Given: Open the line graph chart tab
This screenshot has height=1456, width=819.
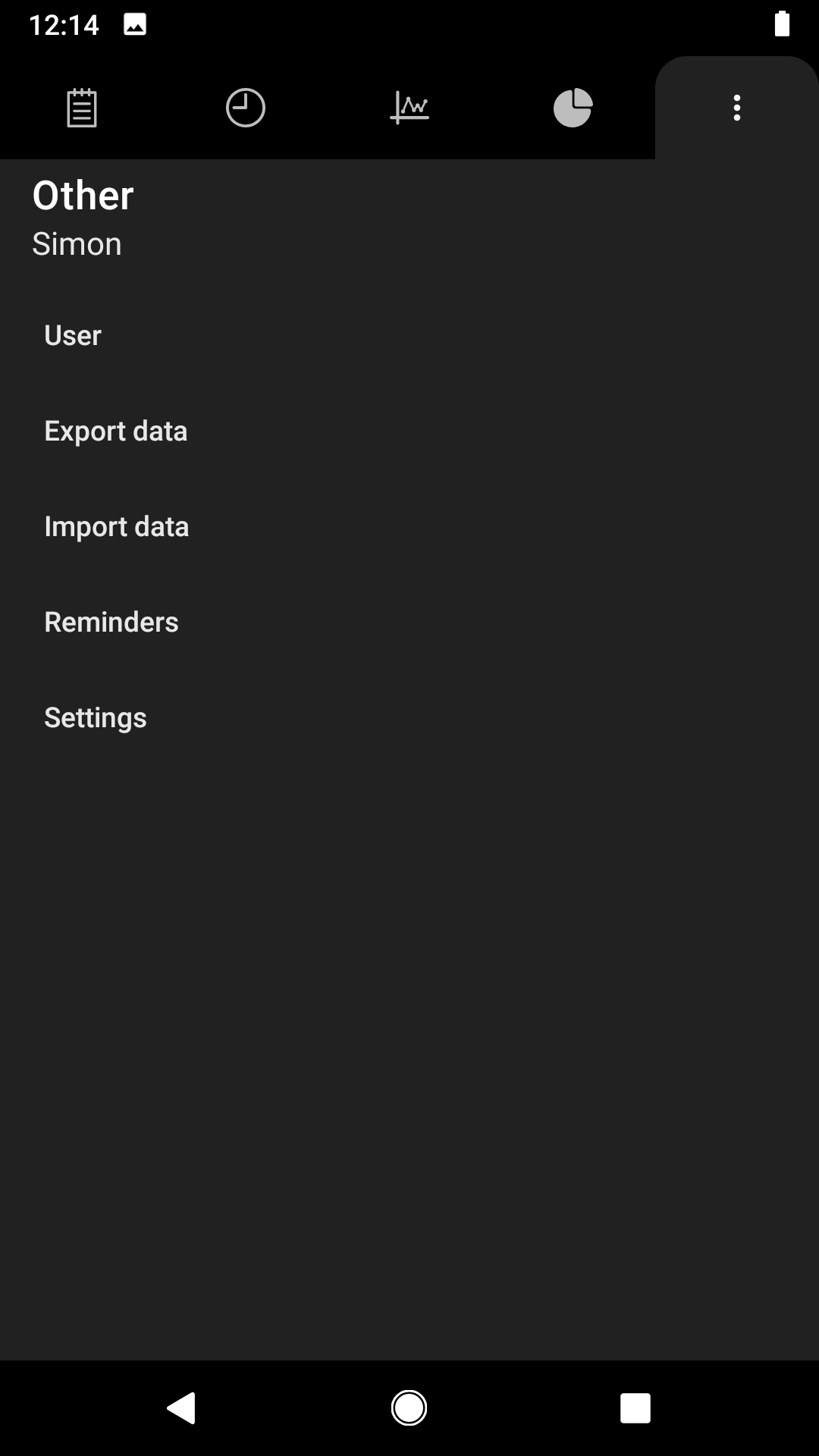Looking at the screenshot, I should 409,108.
